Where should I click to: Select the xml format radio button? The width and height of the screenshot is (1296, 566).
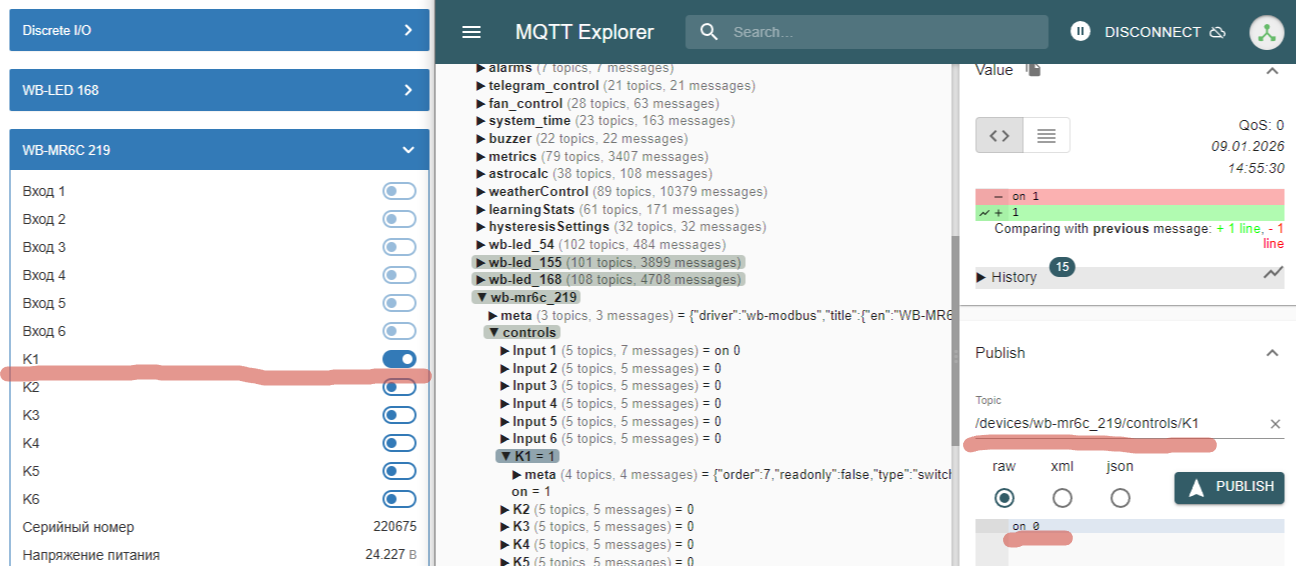pos(1062,498)
